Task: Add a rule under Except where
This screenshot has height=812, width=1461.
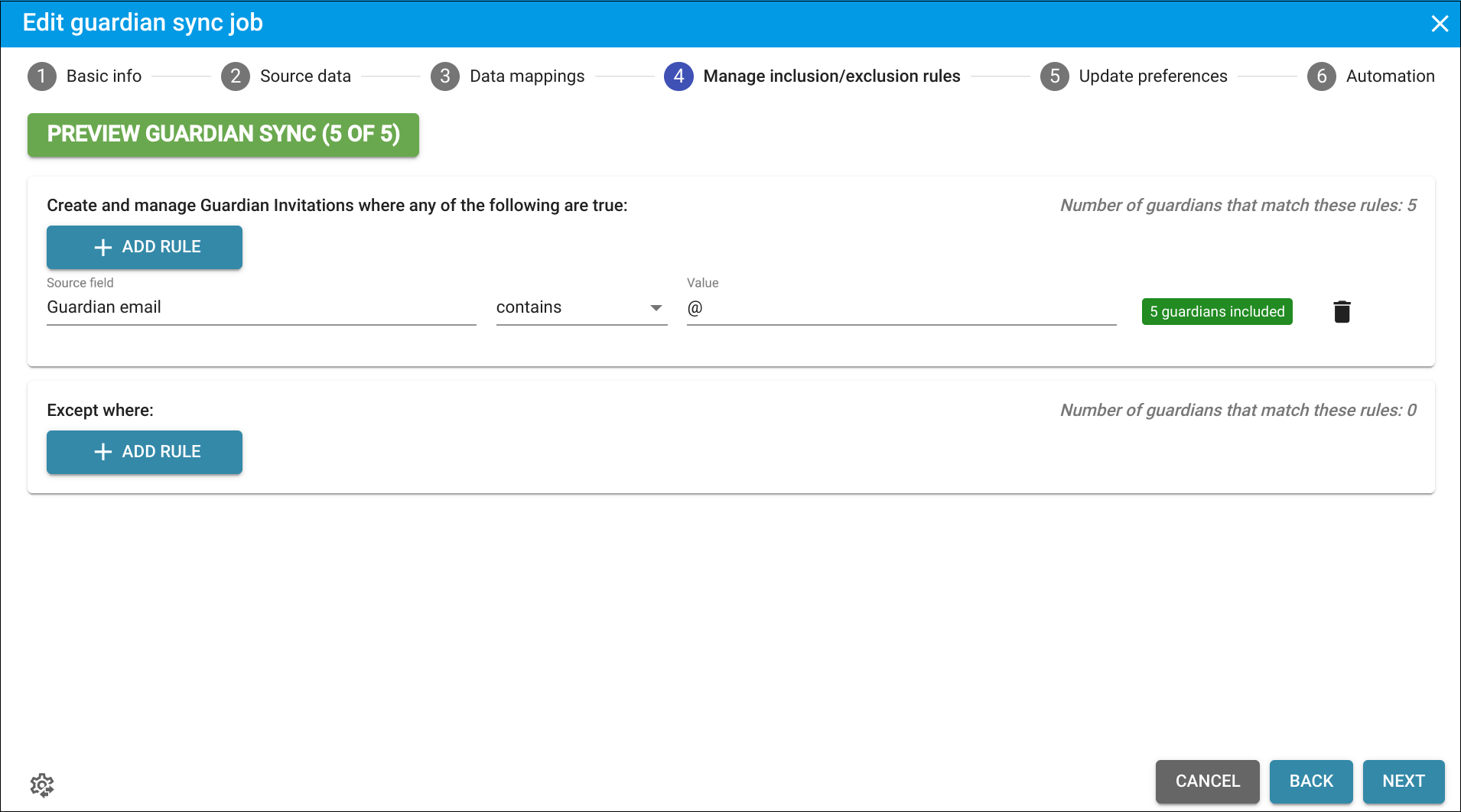Action: point(145,452)
